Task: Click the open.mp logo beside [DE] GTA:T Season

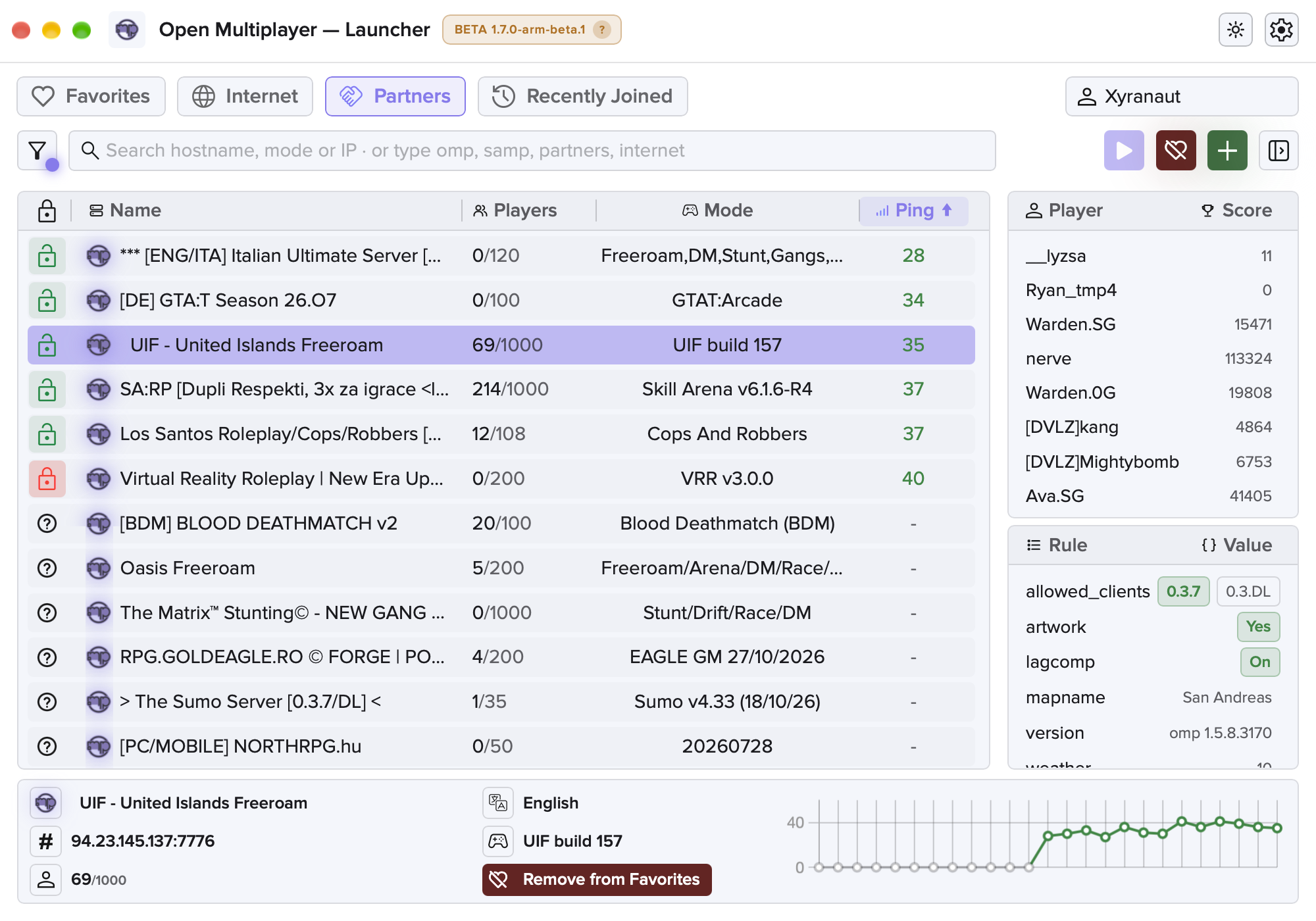Action: pos(99,301)
